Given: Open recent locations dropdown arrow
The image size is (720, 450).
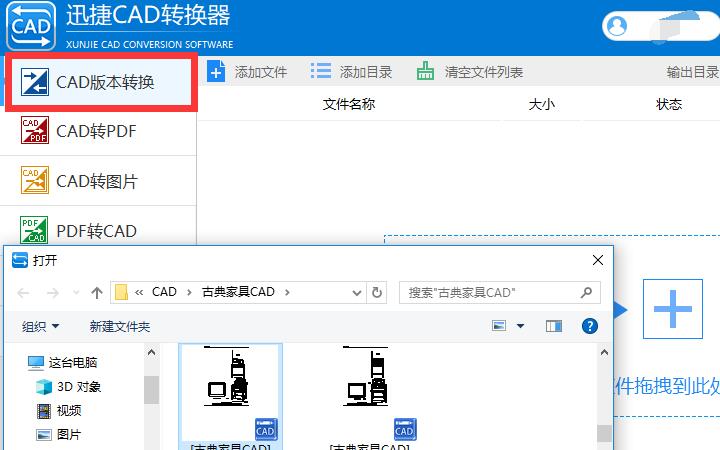Looking at the screenshot, I should pos(76,292).
